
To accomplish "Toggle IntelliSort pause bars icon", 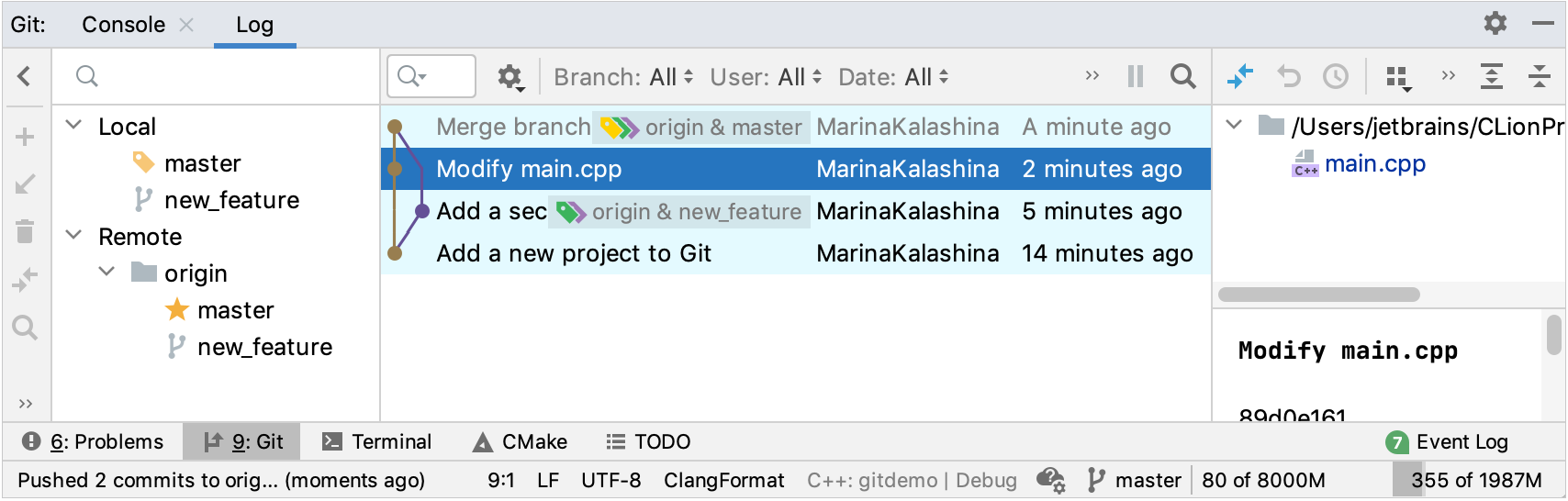I will (x=1136, y=76).
